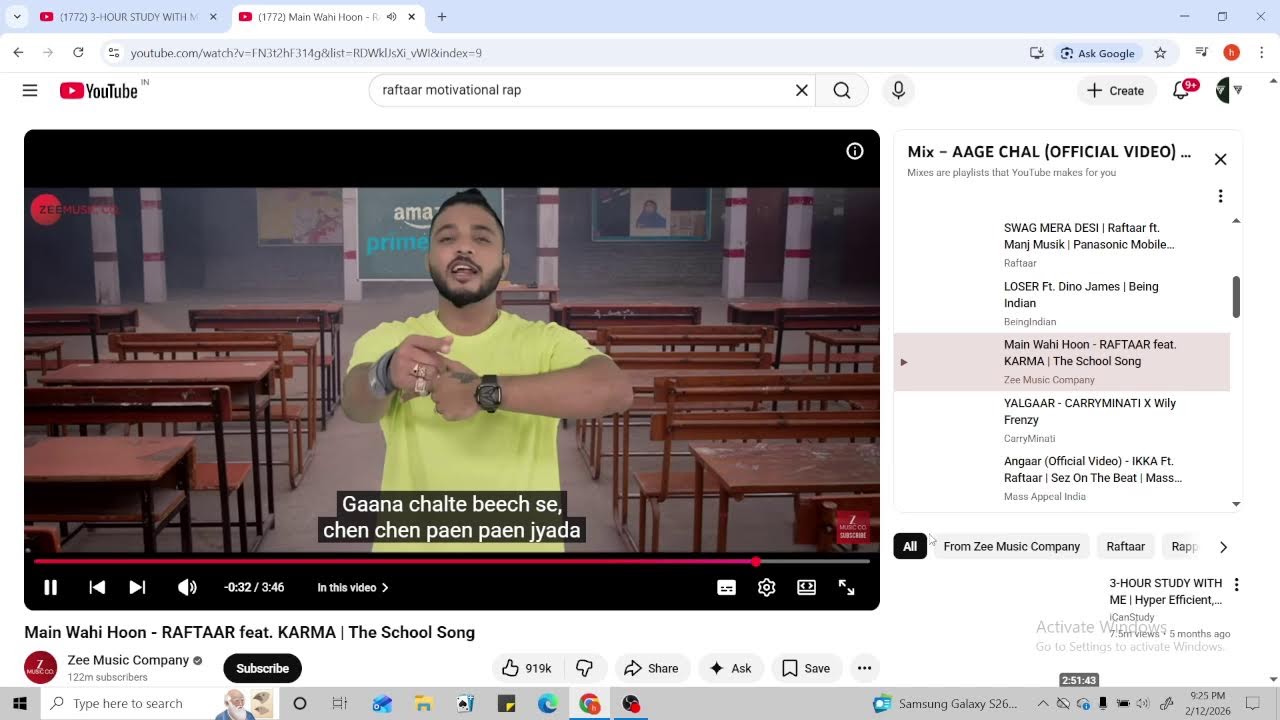Image resolution: width=1280 pixels, height=720 pixels.
Task: Play SWAG MERA DESI from mix
Action: click(1062, 245)
